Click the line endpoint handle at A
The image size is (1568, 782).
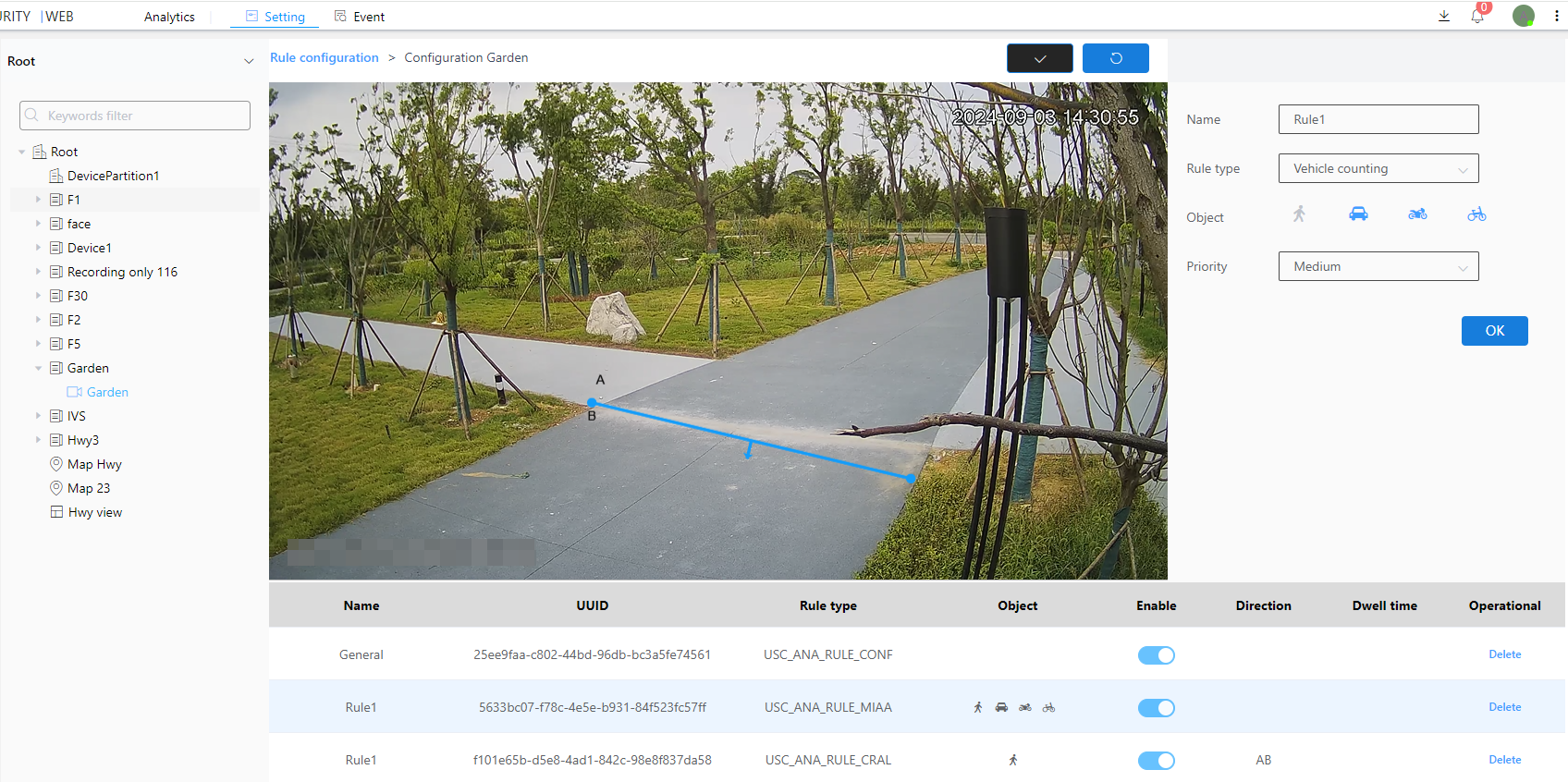[x=592, y=402]
